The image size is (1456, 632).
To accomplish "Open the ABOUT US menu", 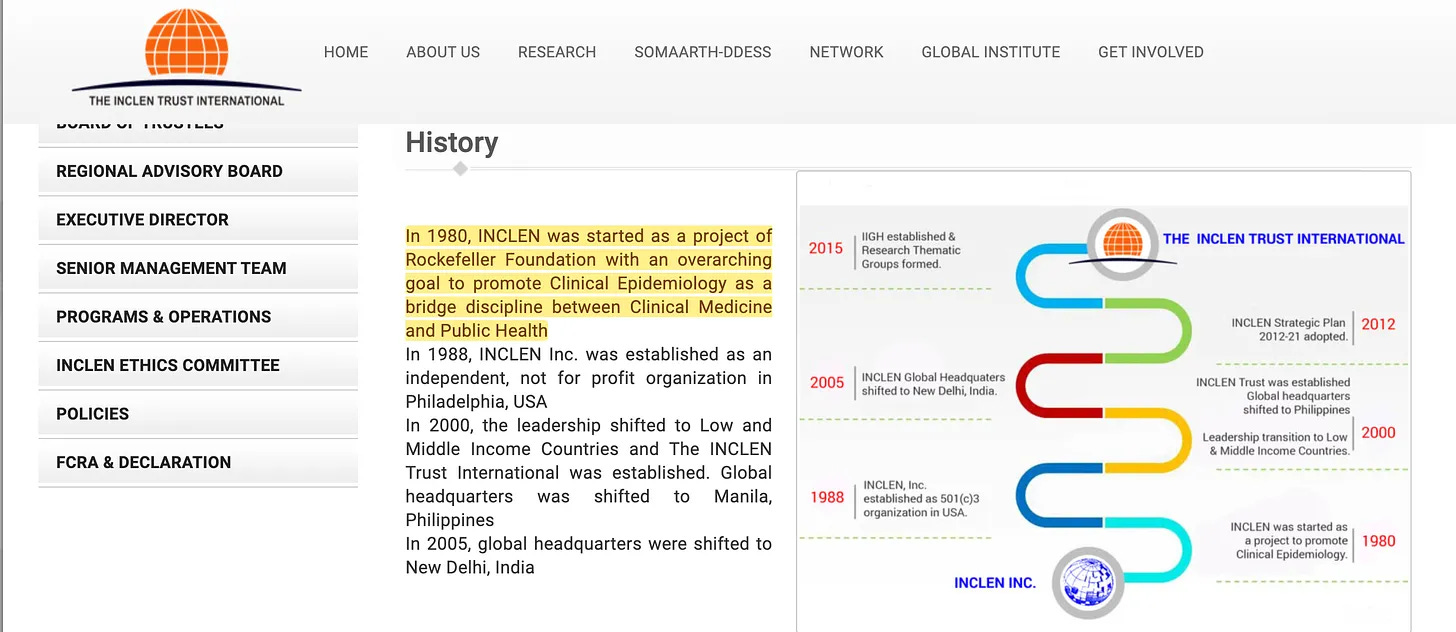I will (443, 52).
